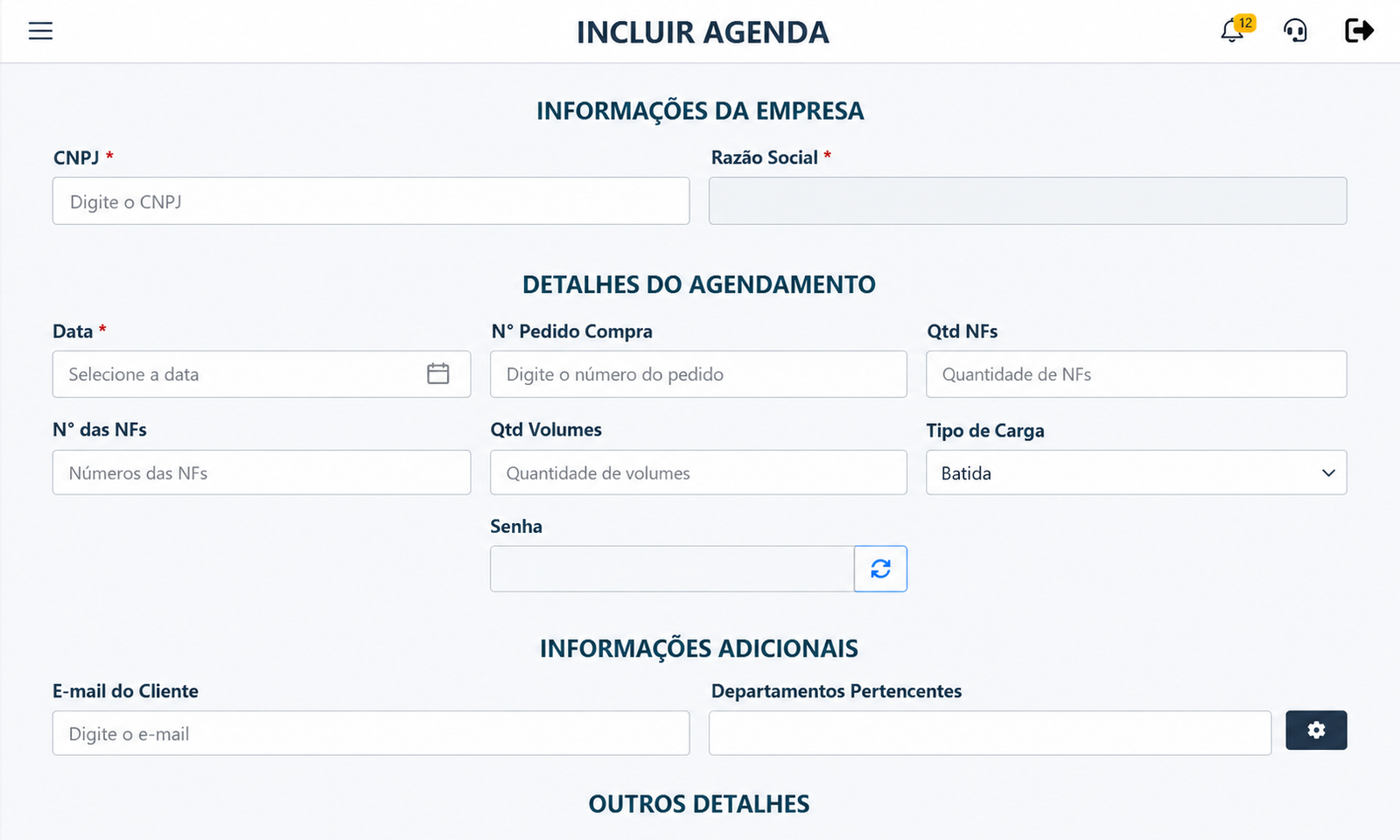Click the OUTROS DETALHES heading

point(699,804)
